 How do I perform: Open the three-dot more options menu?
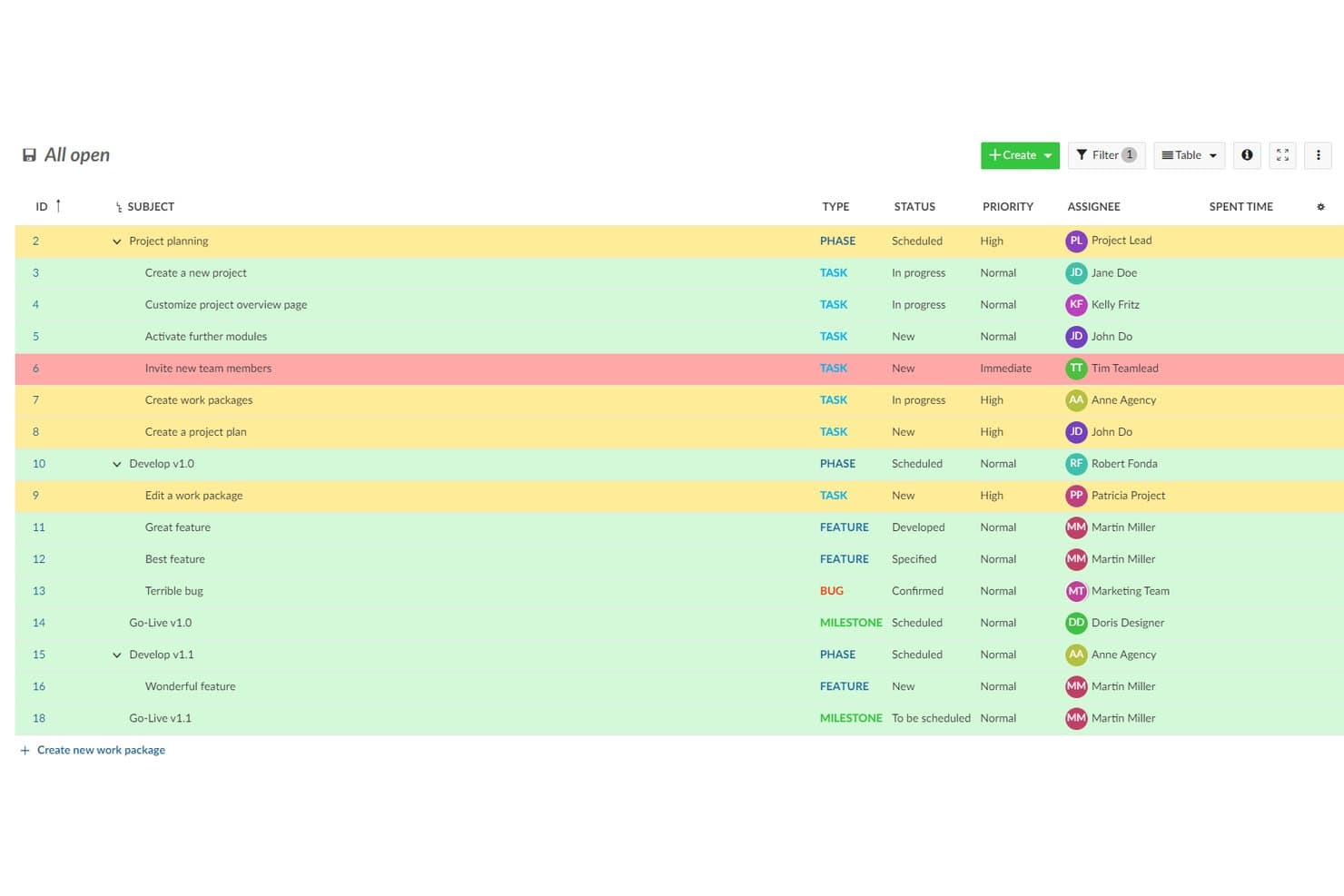[1318, 155]
